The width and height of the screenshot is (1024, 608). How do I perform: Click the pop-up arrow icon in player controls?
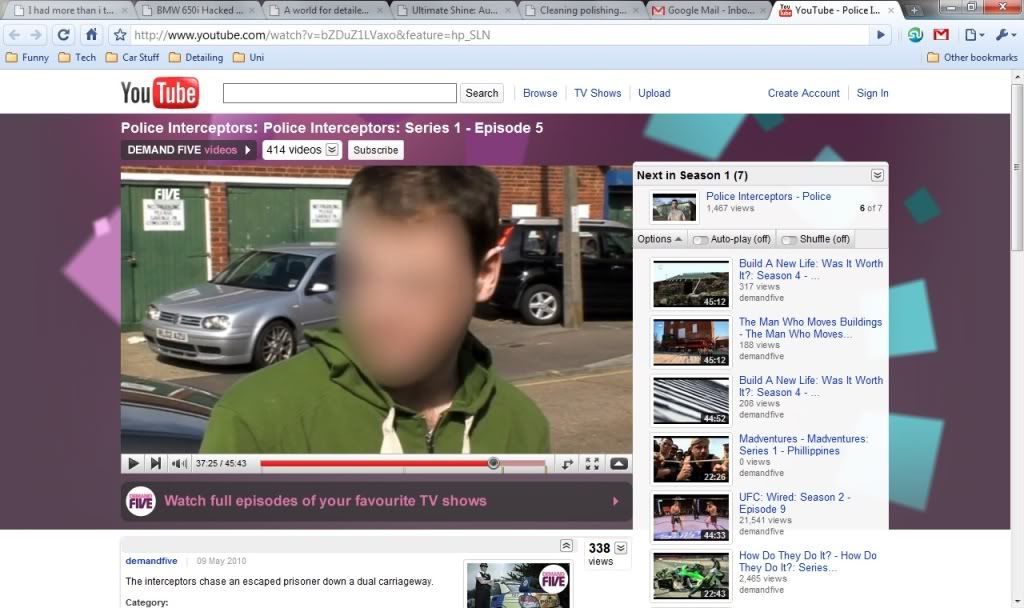point(566,463)
